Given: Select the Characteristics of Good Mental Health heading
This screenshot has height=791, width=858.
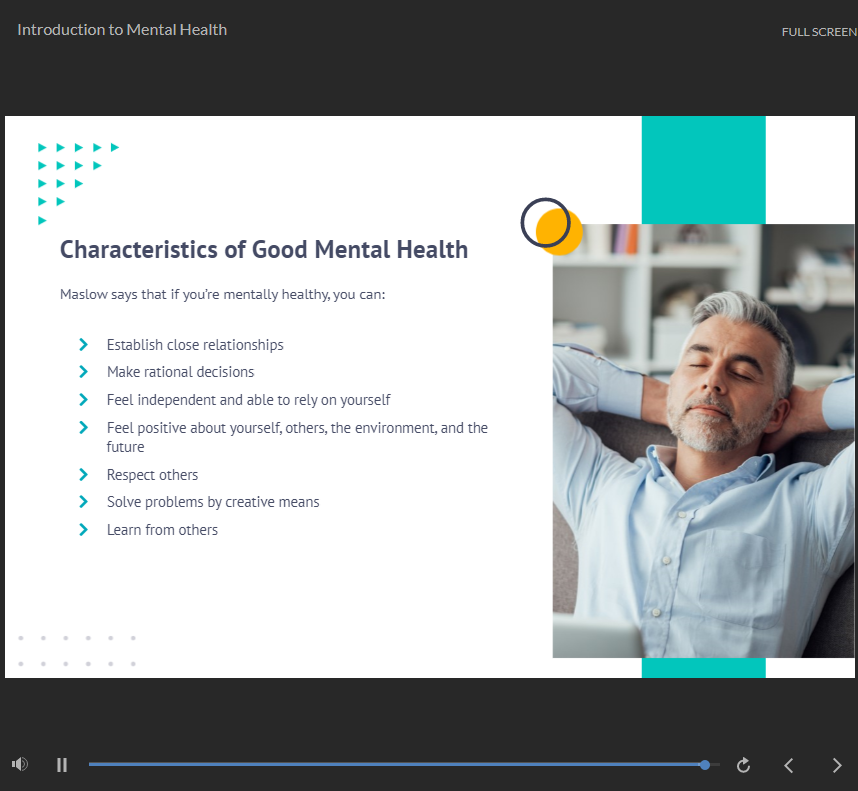Looking at the screenshot, I should (x=264, y=250).
